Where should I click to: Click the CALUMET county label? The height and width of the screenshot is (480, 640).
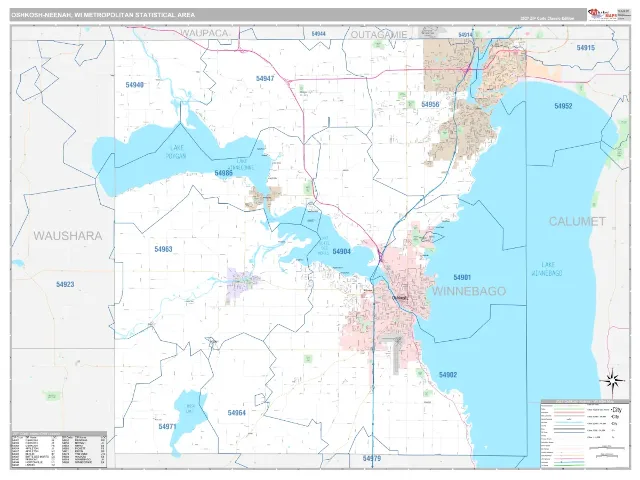(577, 221)
